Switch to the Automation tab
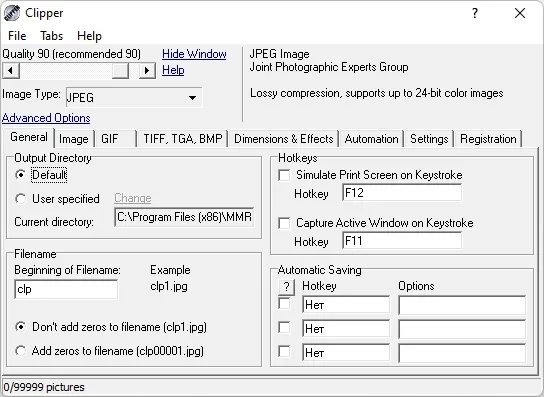544x397 pixels. [x=371, y=139]
